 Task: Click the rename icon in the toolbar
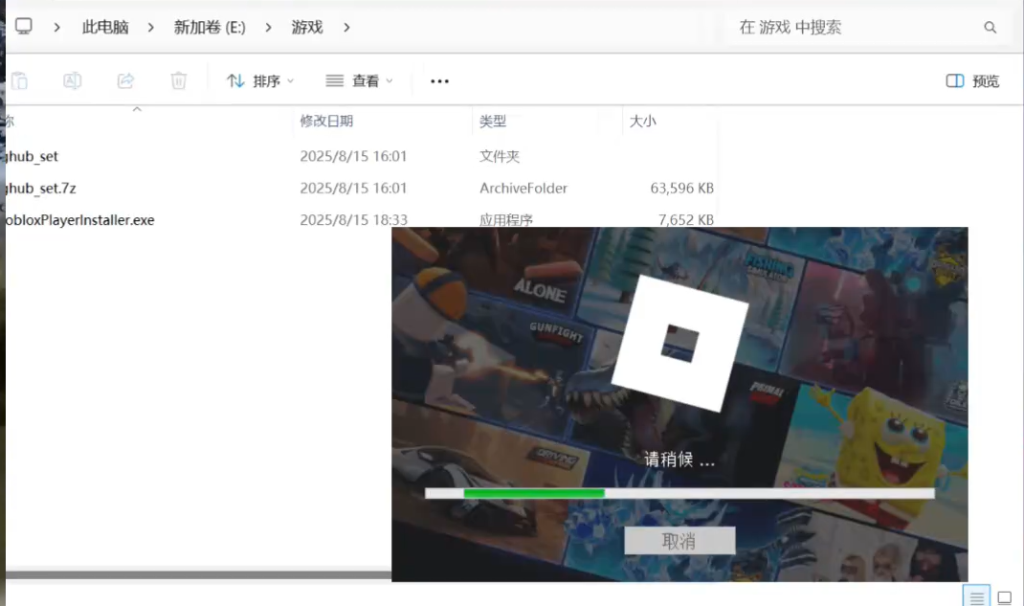click(72, 81)
